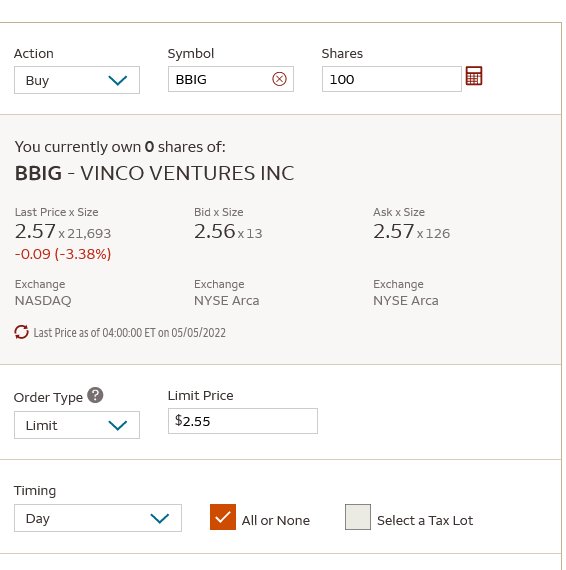566x570 pixels.
Task: Uncheck the All or None checkbox
Action: click(223, 517)
